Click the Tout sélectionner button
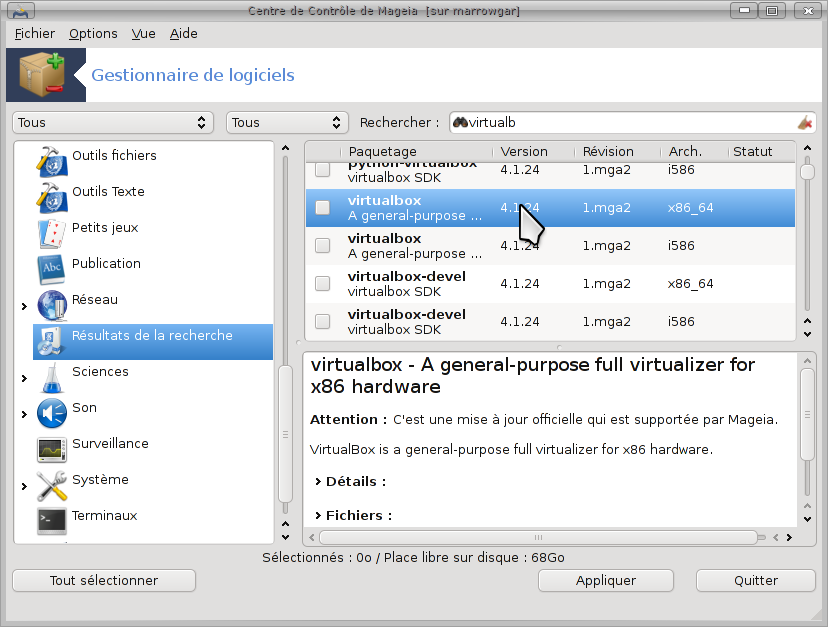This screenshot has width=828, height=627. [x=104, y=581]
